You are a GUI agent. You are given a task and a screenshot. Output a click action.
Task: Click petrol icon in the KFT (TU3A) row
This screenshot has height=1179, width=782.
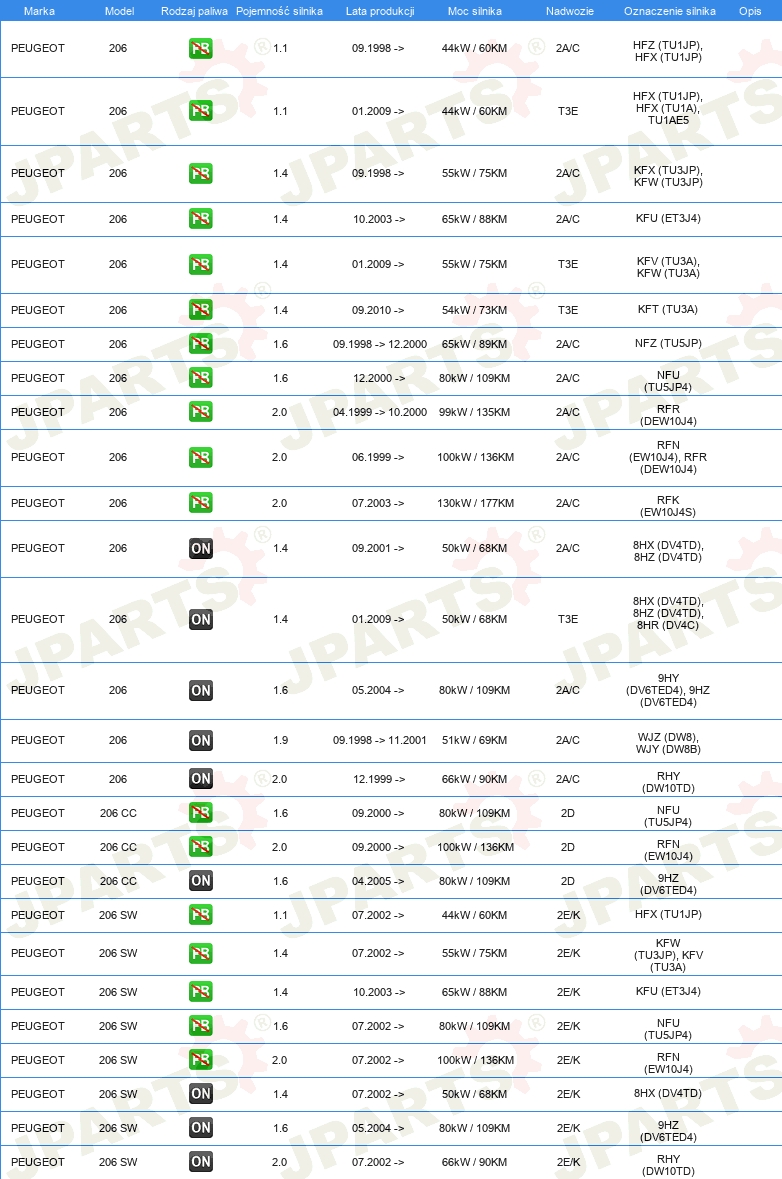[201, 310]
